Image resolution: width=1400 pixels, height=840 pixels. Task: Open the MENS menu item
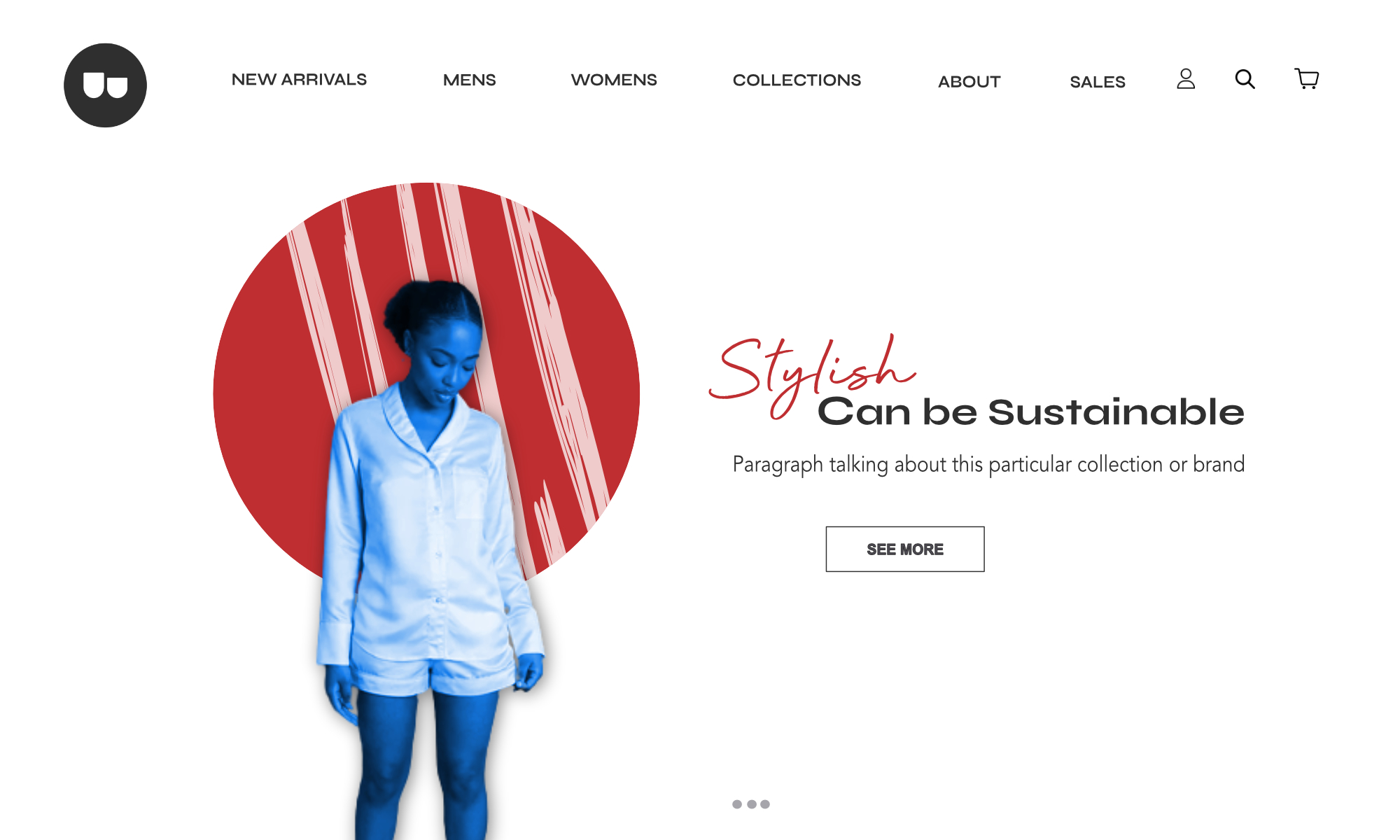click(469, 80)
